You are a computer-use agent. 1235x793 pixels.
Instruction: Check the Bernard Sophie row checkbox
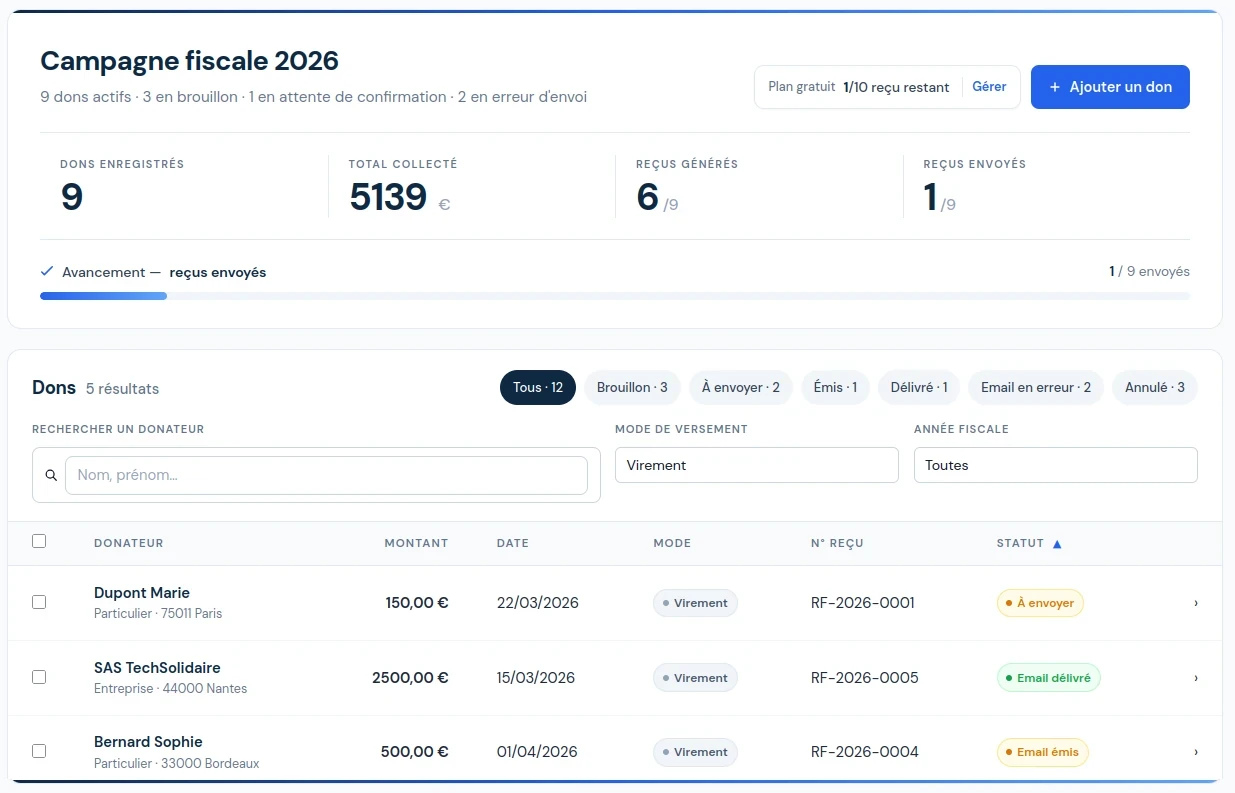pyautogui.click(x=39, y=751)
